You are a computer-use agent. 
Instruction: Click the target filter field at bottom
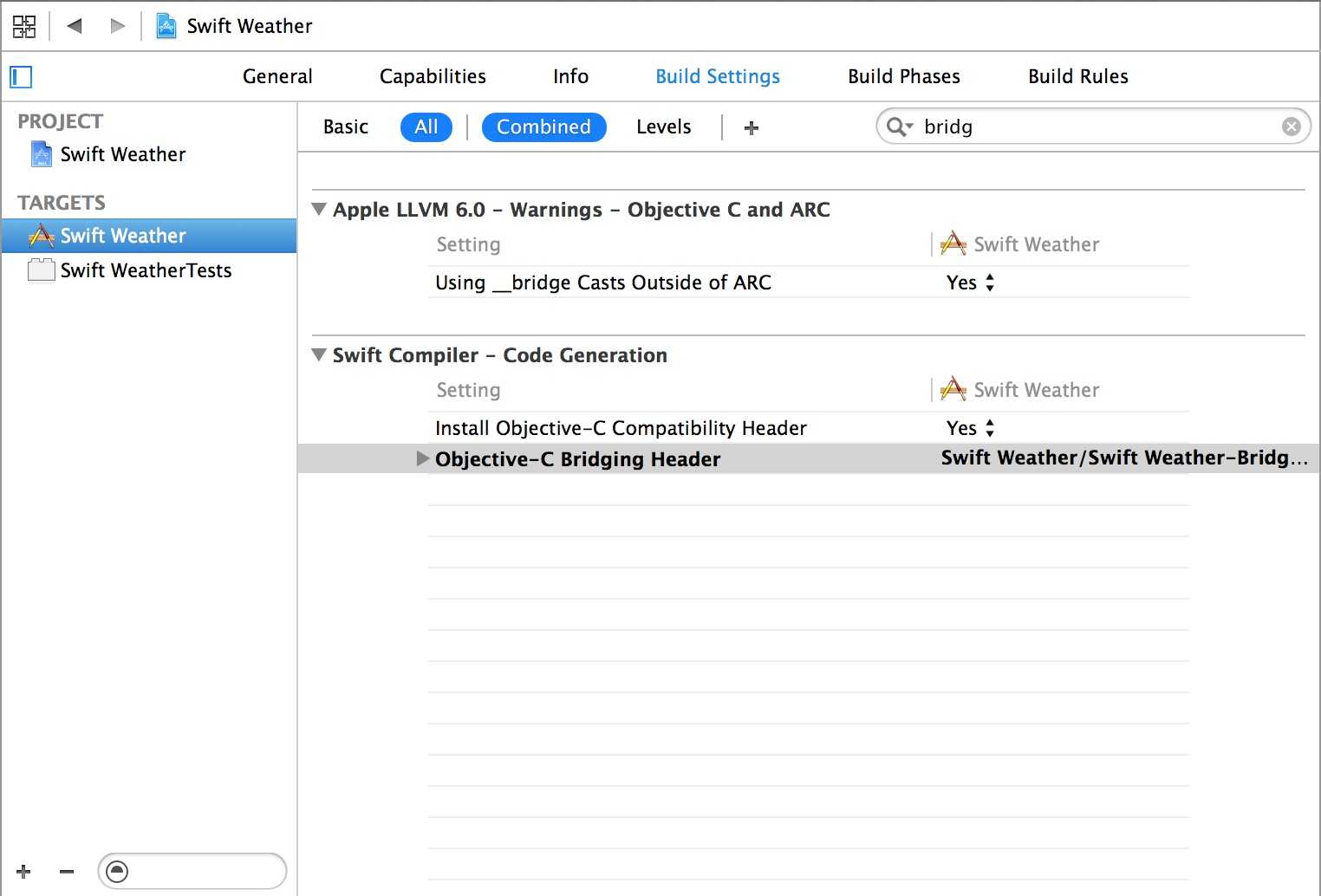pyautogui.click(x=192, y=871)
